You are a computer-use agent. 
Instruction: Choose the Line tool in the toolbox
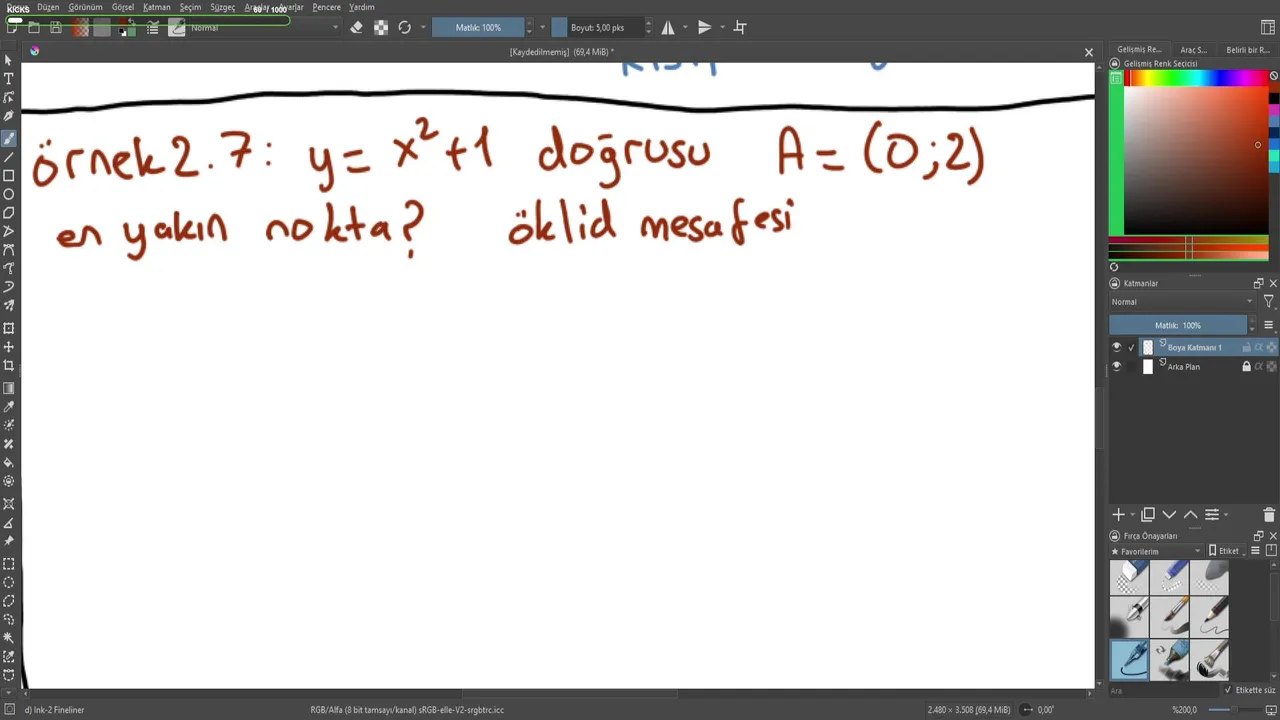pos(9,156)
